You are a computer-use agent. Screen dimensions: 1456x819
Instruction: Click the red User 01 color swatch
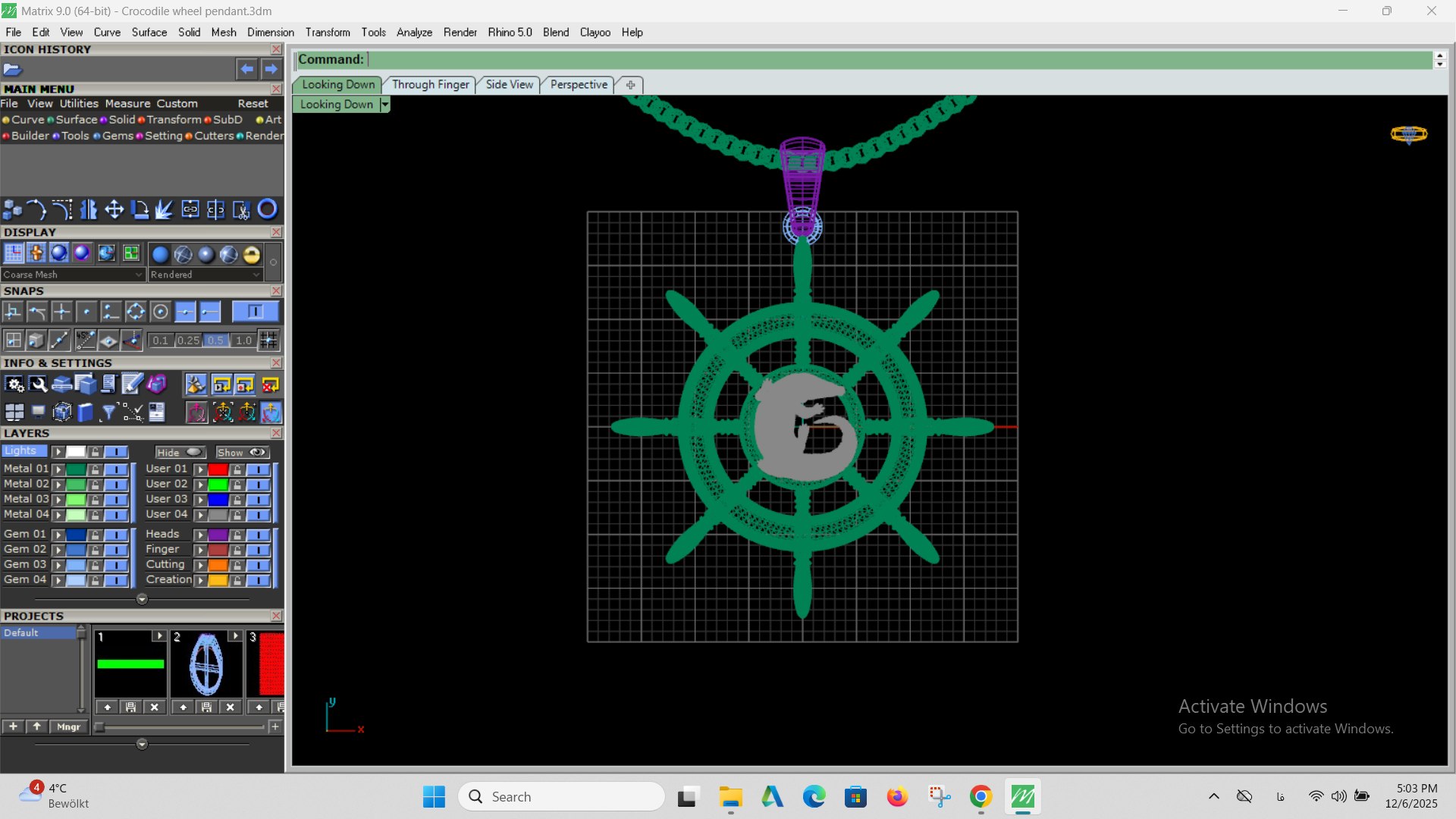click(218, 469)
